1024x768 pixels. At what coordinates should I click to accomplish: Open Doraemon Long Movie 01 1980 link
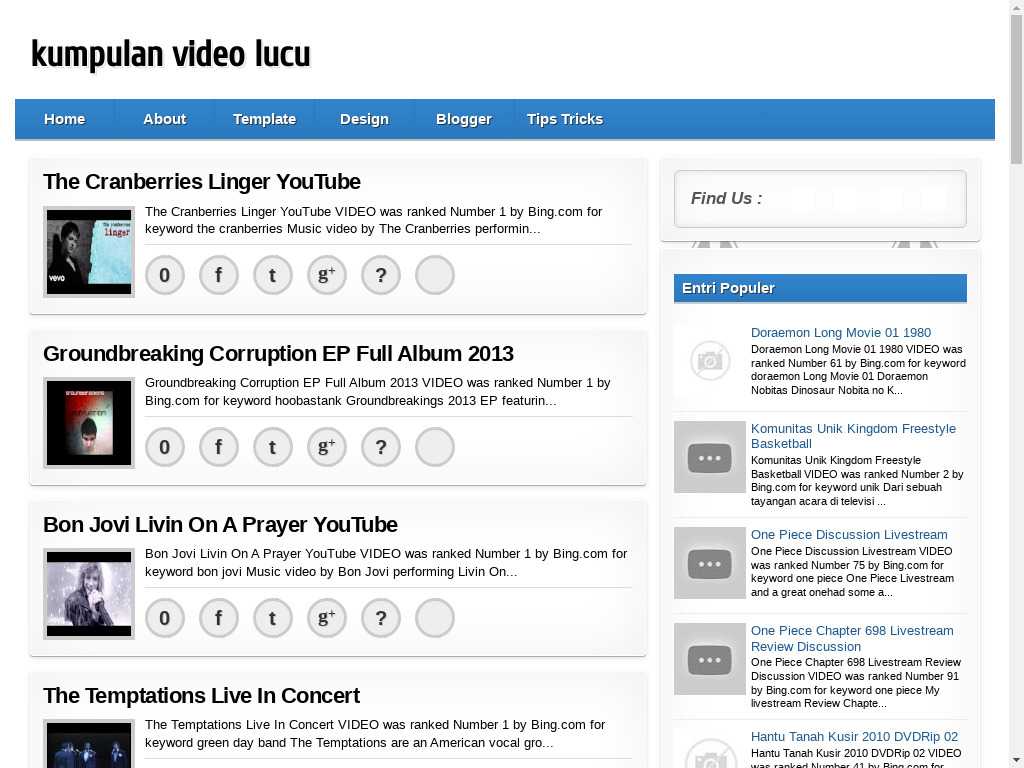click(841, 332)
